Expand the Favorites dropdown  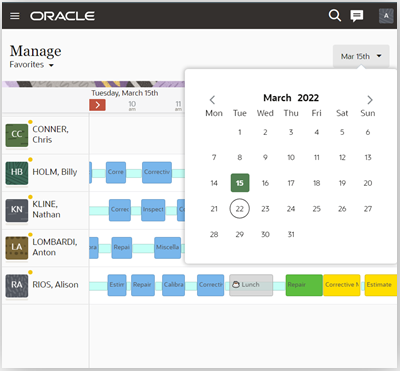(32, 65)
